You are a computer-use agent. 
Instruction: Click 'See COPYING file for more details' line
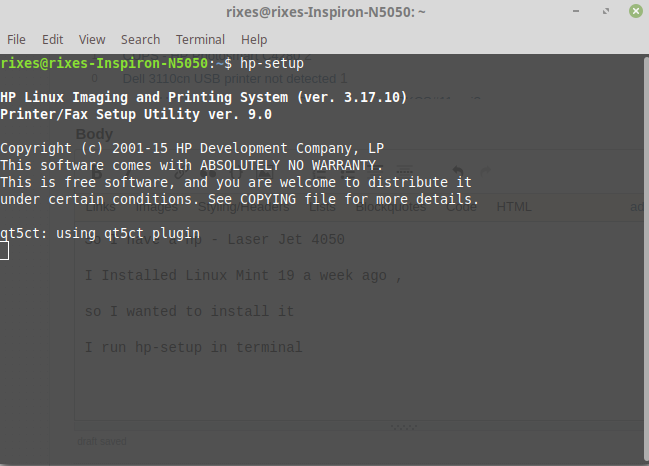(x=240, y=199)
